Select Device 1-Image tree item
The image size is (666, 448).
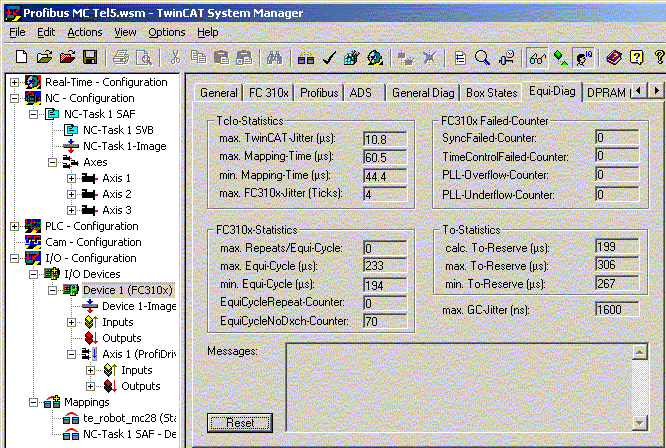tap(139, 306)
